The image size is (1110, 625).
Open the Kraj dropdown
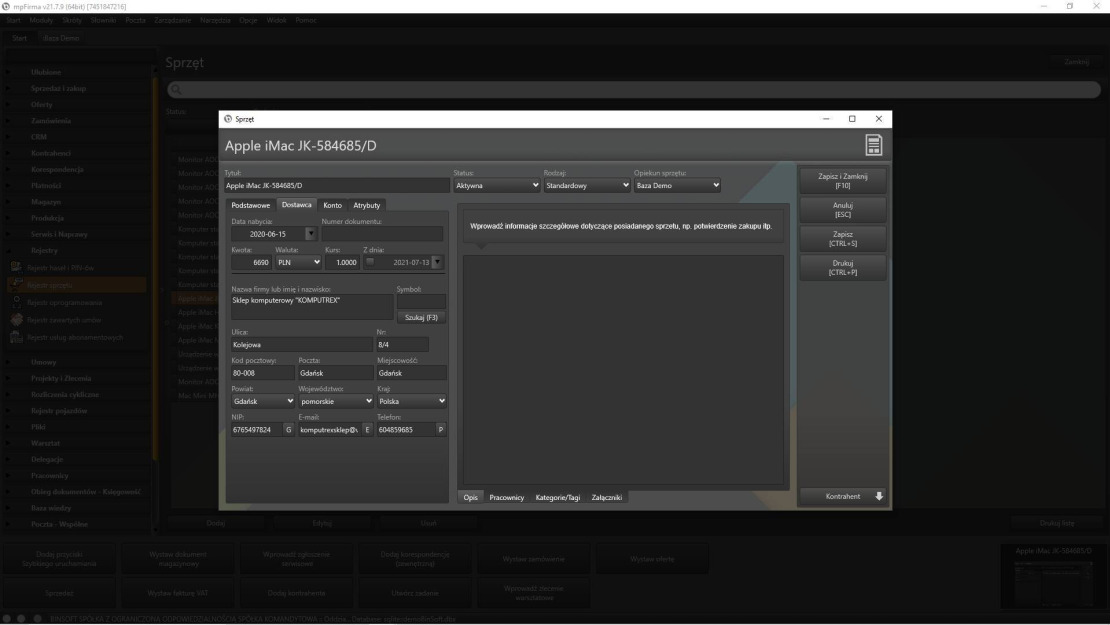411,401
